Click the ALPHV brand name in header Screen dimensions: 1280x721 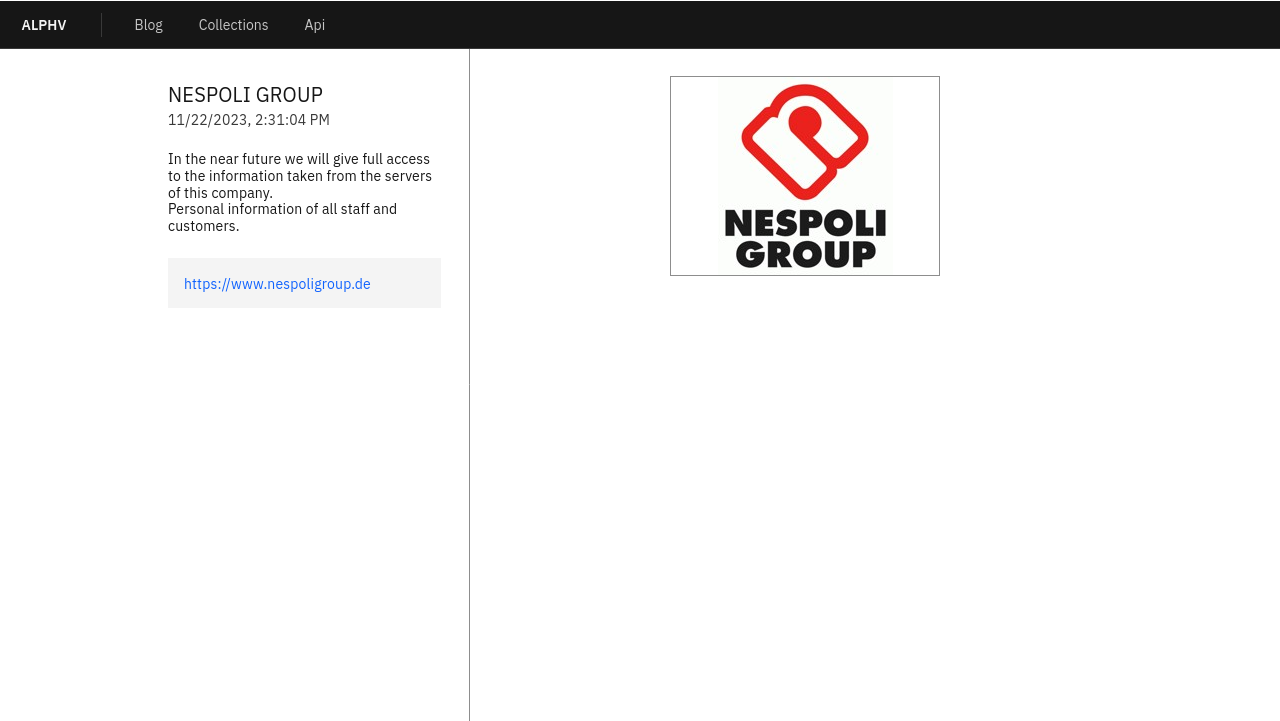pyautogui.click(x=44, y=25)
